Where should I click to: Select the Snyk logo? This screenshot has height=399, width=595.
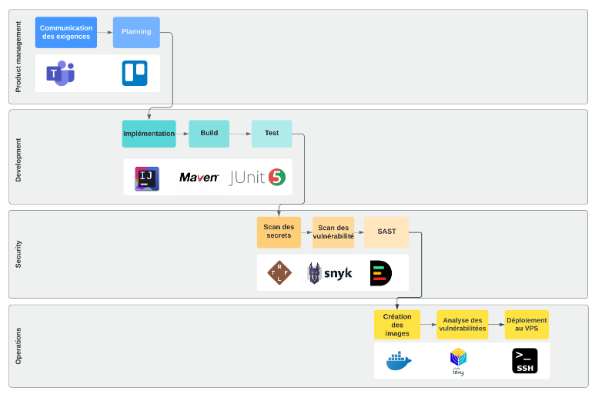pos(329,273)
